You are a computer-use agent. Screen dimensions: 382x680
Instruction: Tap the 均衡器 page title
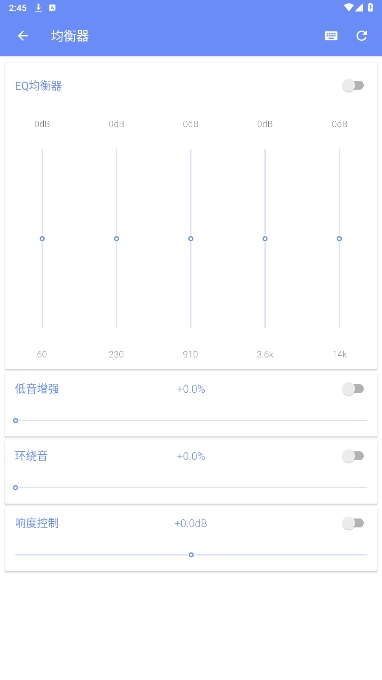[x=70, y=36]
